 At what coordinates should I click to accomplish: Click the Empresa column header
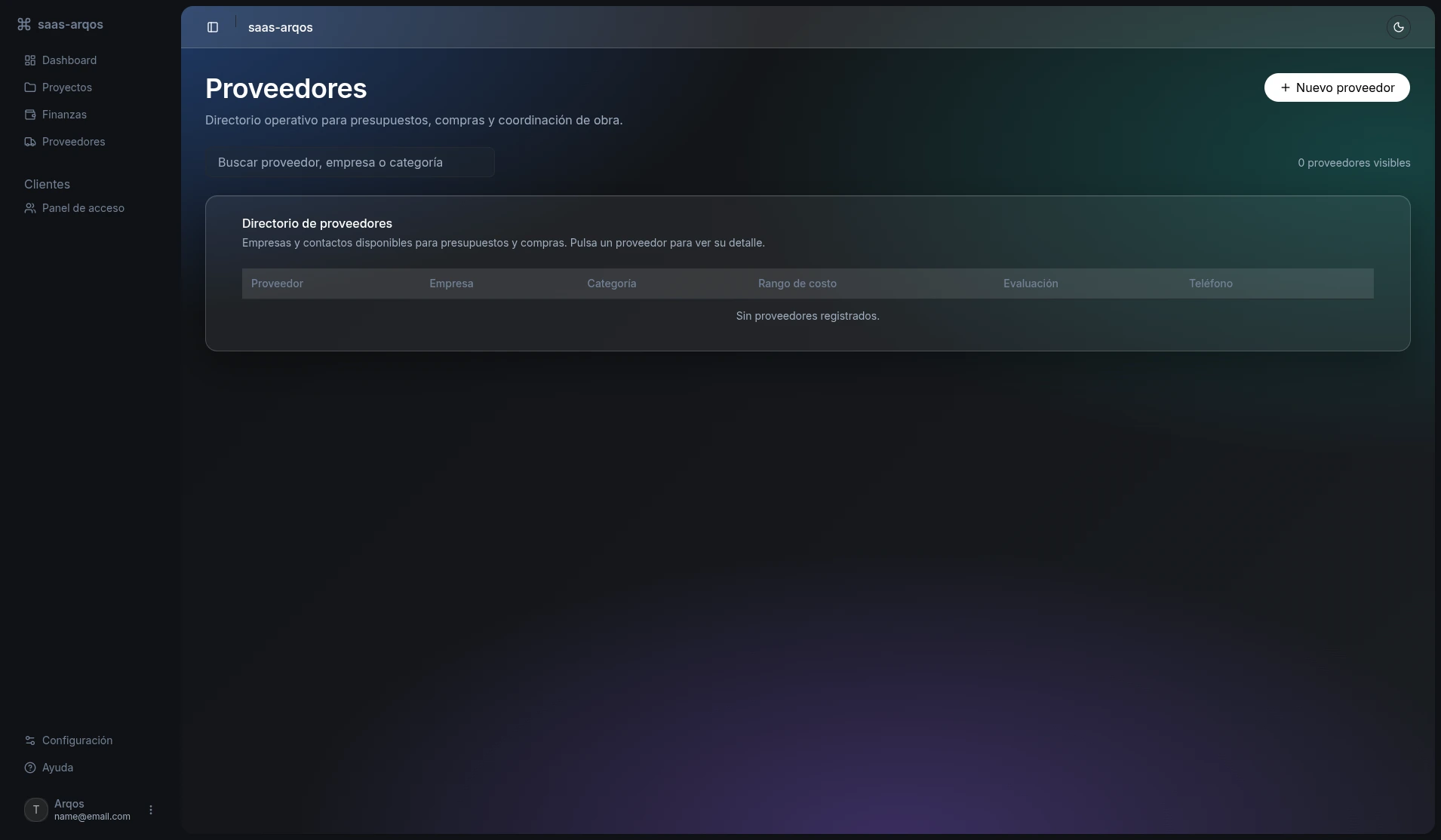tap(451, 284)
